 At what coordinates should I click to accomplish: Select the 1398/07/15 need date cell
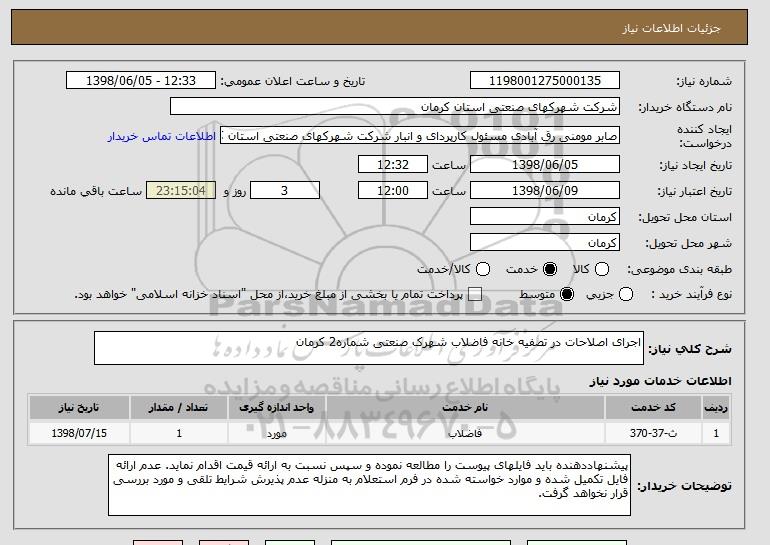pos(79,434)
